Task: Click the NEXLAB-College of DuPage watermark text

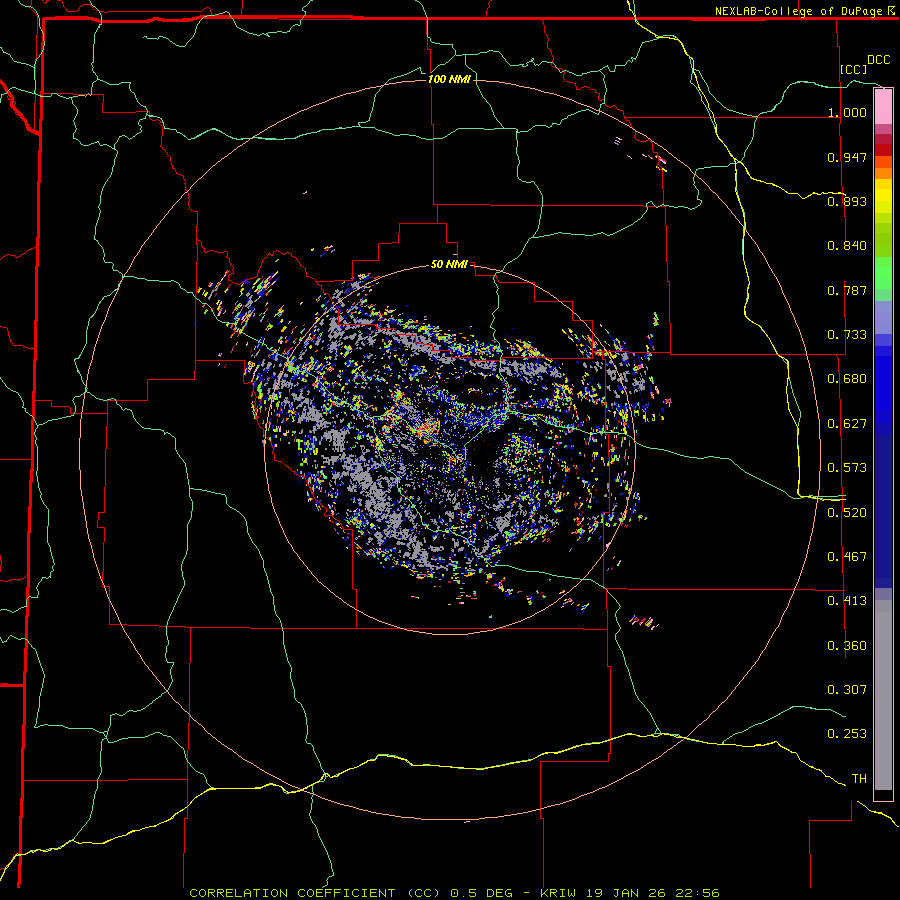Action: pyautogui.click(x=804, y=11)
